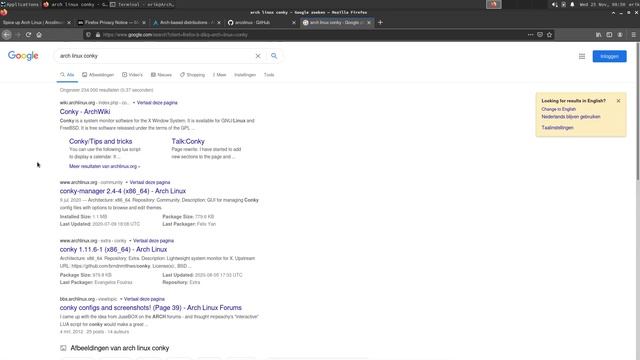Viewport: 640px width, 360px height.
Task: Open the Firefox account icon
Action: (620, 35)
